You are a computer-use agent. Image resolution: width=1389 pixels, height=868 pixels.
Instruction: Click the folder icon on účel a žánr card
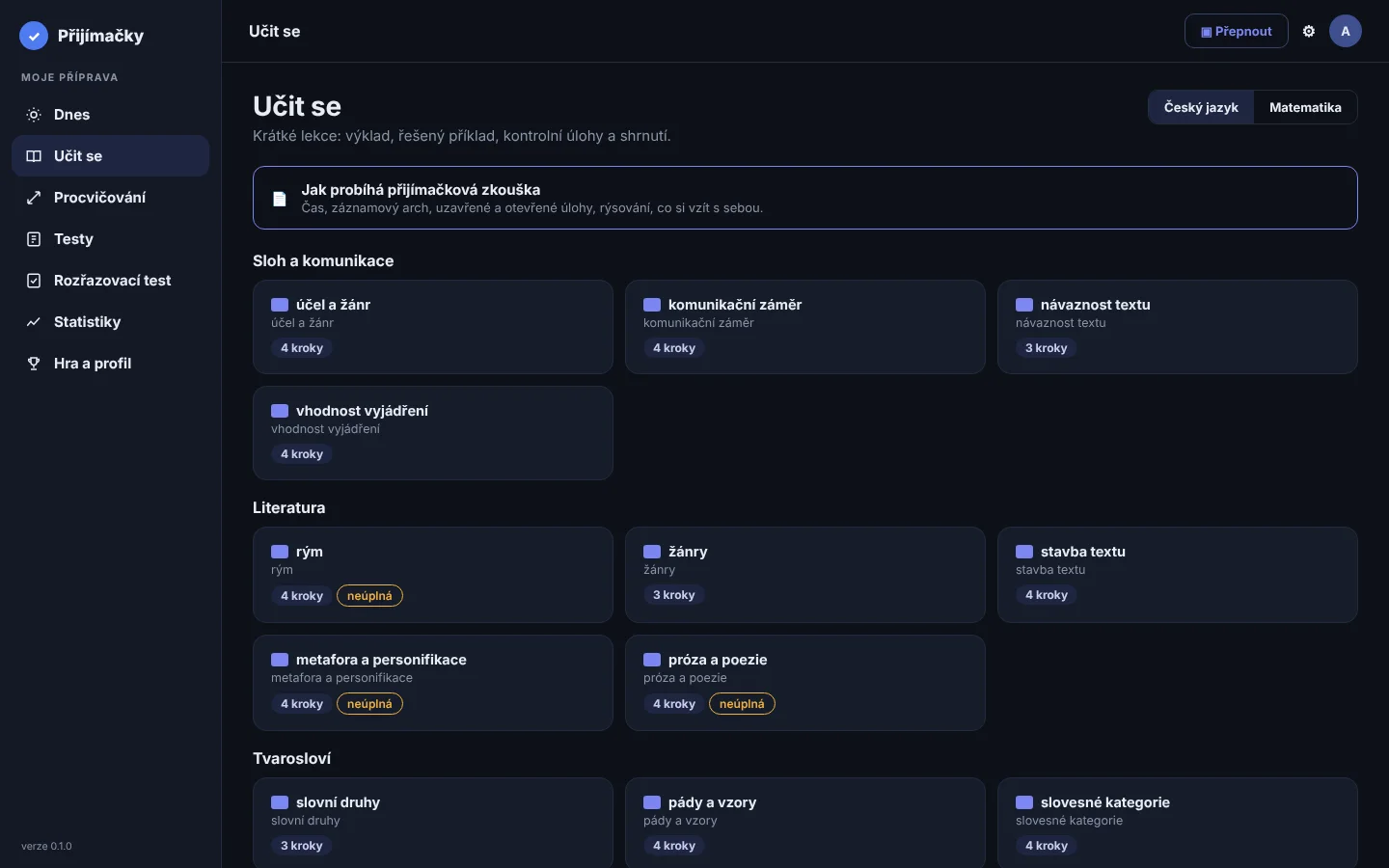pyautogui.click(x=280, y=305)
